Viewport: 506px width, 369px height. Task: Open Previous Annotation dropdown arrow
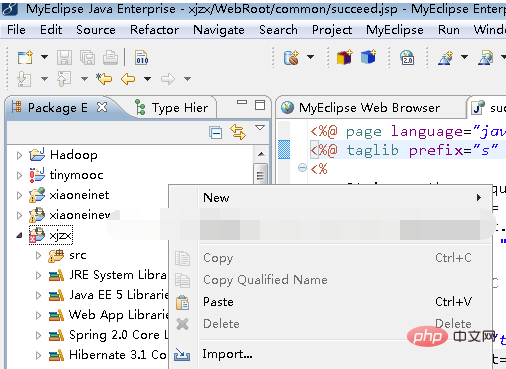click(x=84, y=79)
